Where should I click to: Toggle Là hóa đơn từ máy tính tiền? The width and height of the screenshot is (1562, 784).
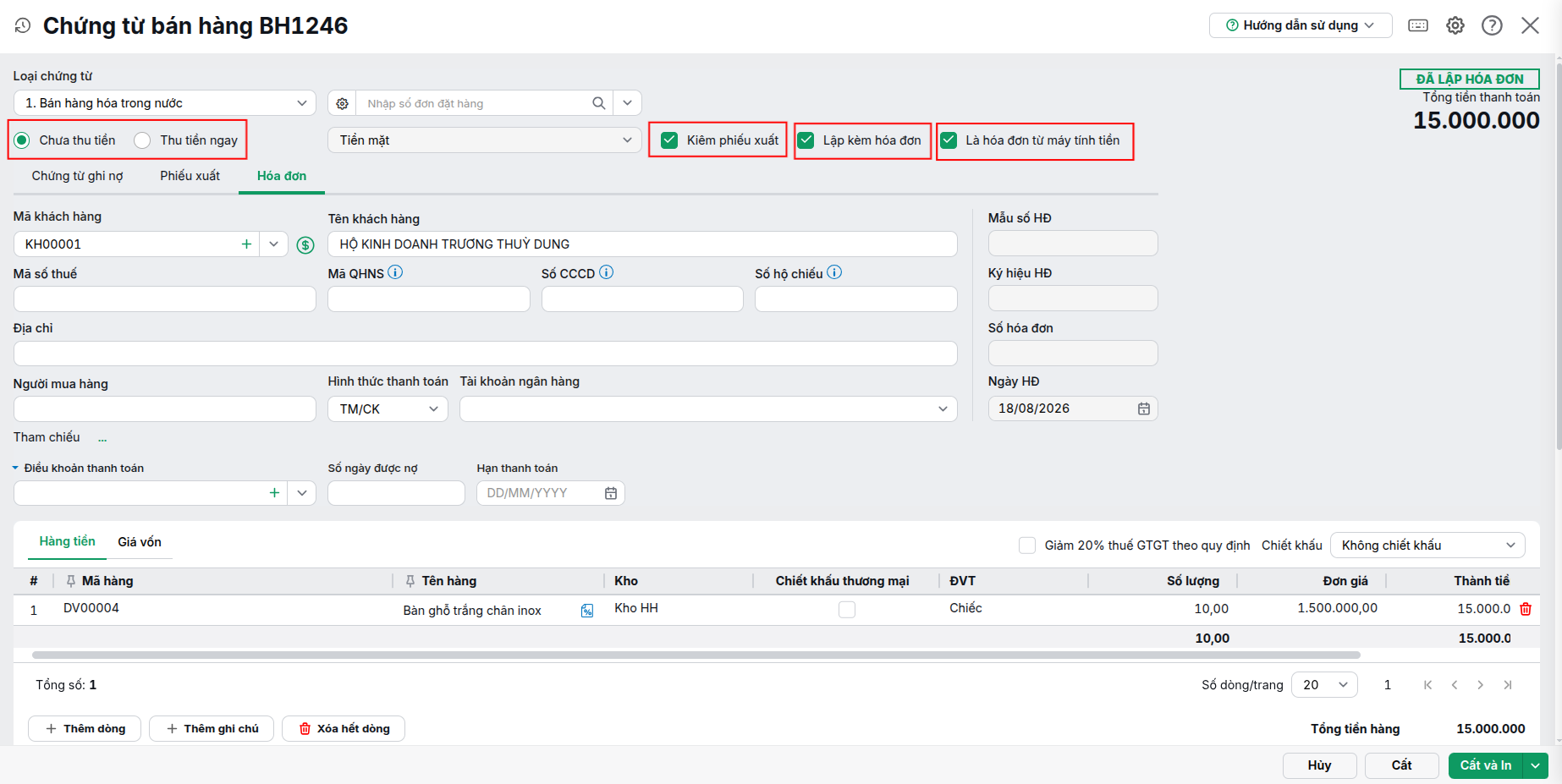949,140
